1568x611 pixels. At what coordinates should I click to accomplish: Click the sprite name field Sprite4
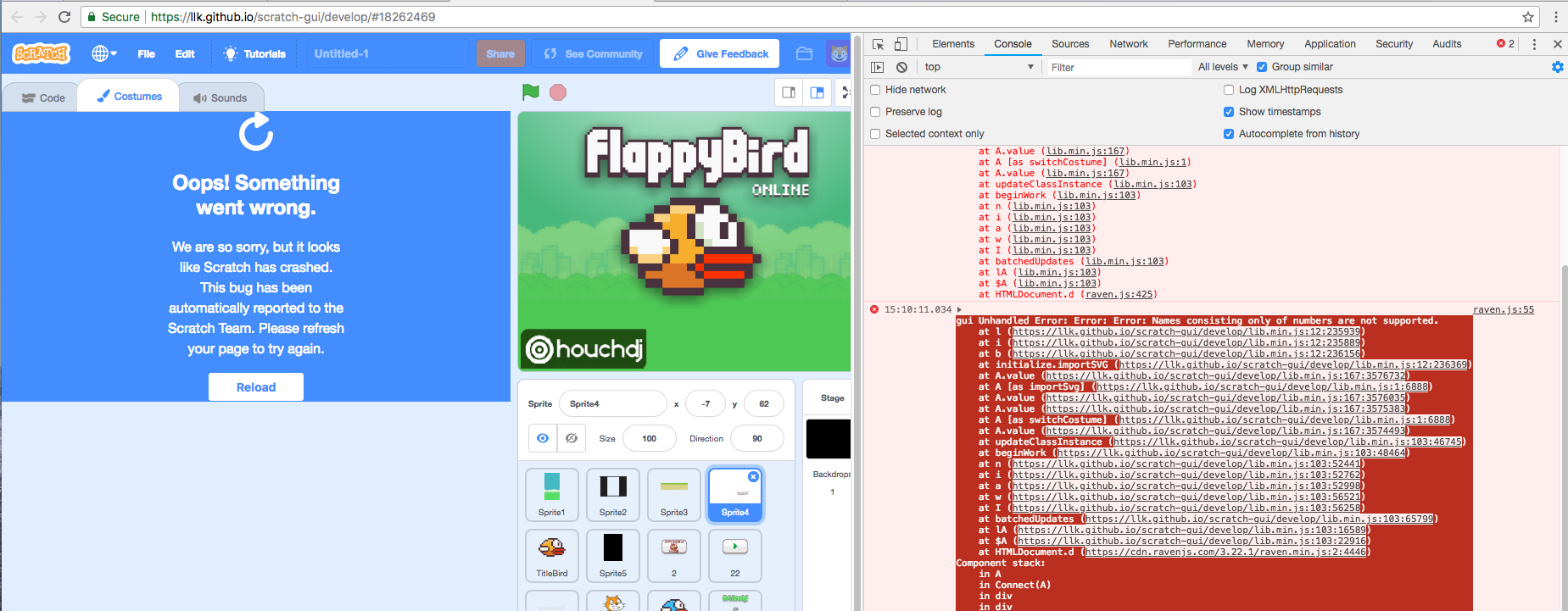pyautogui.click(x=613, y=404)
